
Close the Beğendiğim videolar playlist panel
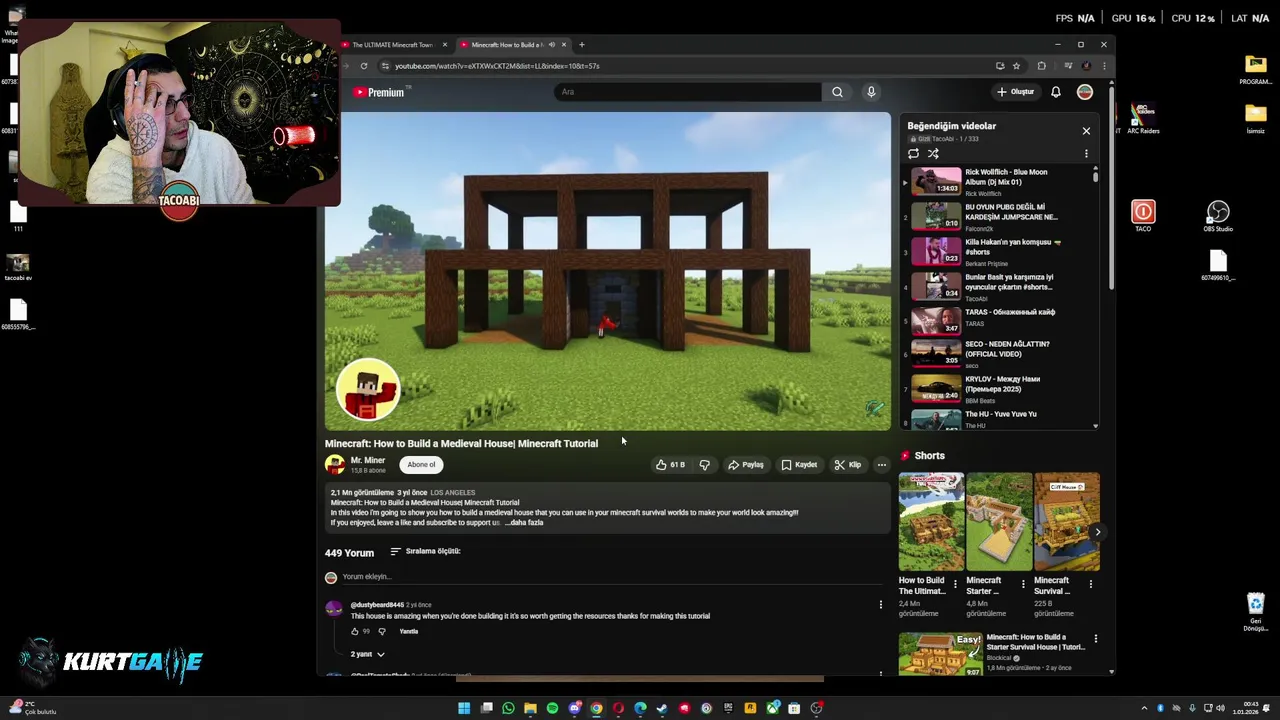[x=1086, y=131]
